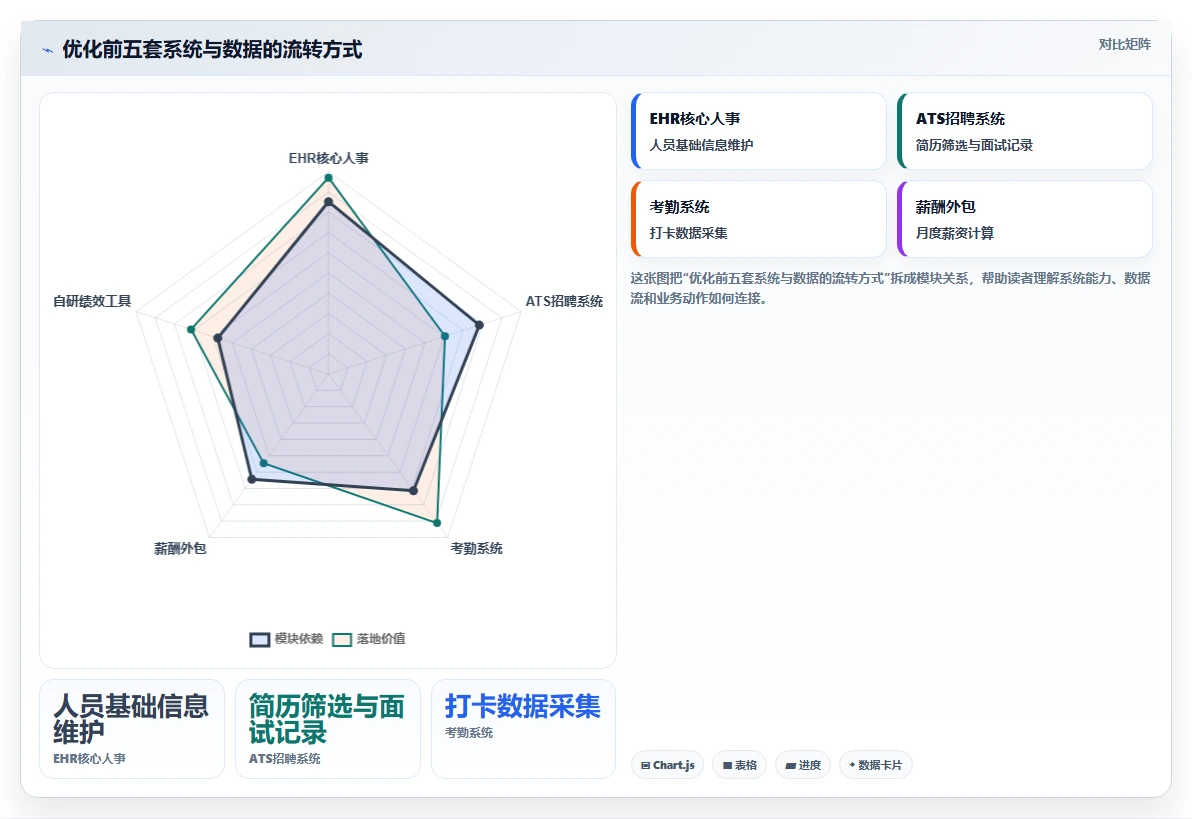Click the teal data point at EHR核心人事 vertex
The image size is (1192, 819).
[328, 178]
